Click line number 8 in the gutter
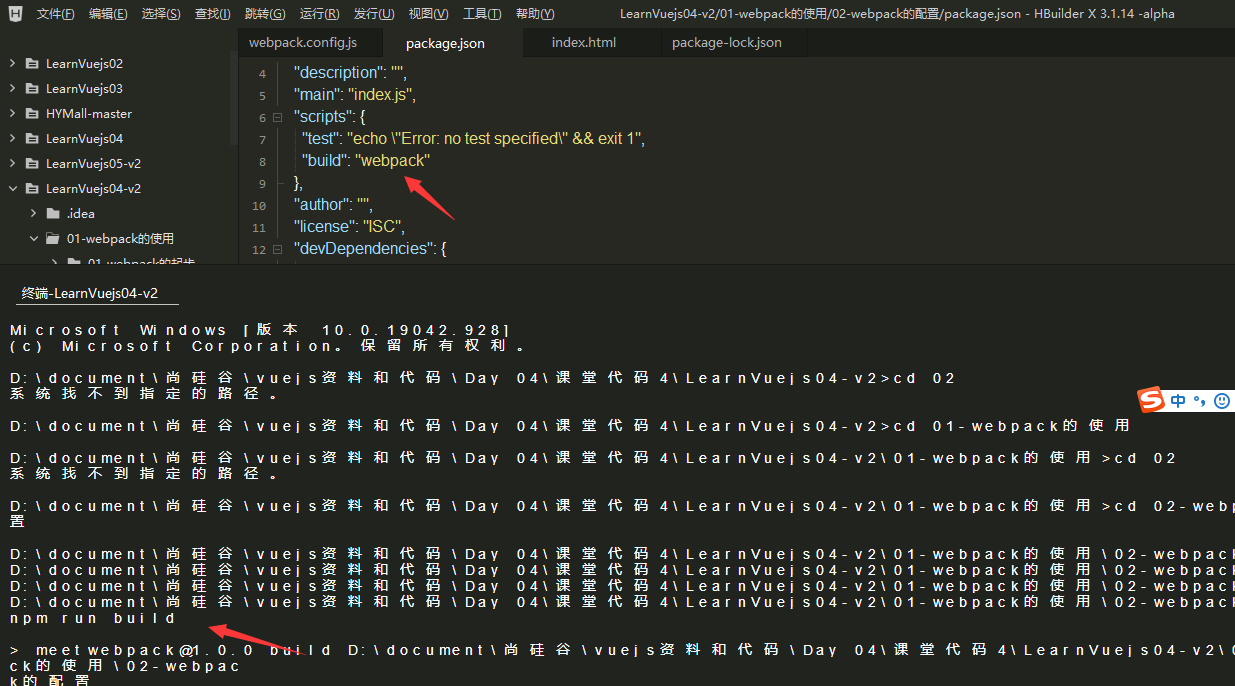This screenshot has width=1235, height=686. pos(262,162)
